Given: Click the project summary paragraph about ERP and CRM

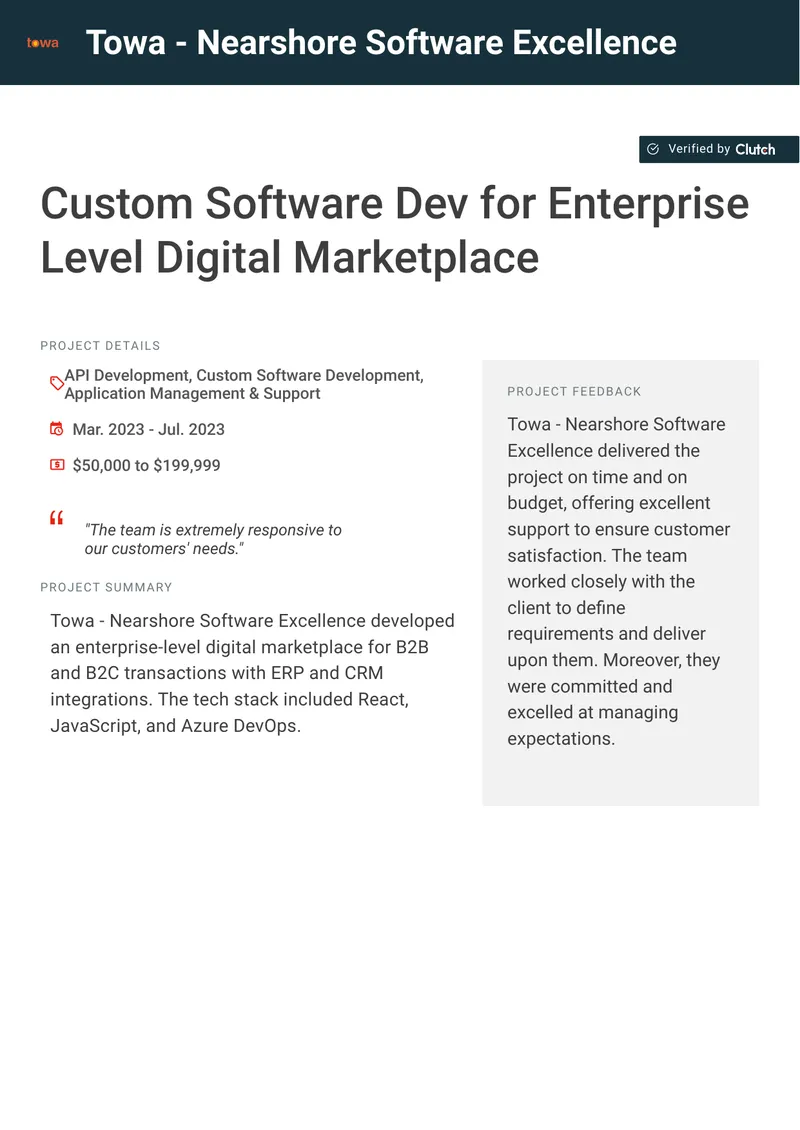Looking at the screenshot, I should 252,673.
